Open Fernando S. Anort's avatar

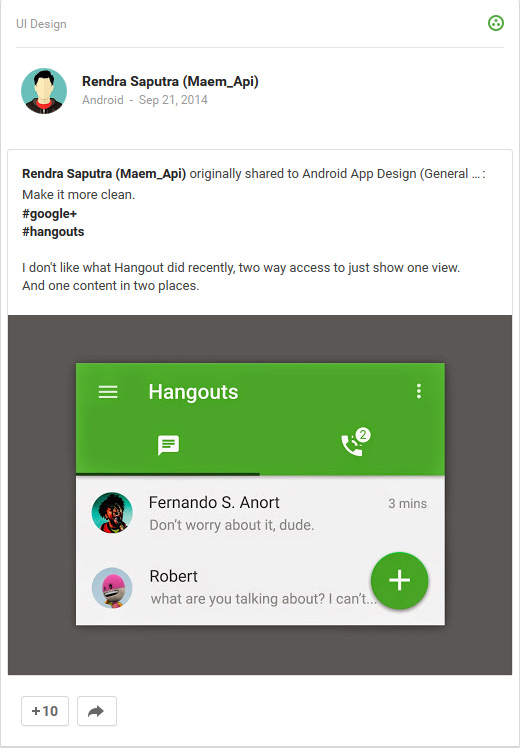112,513
